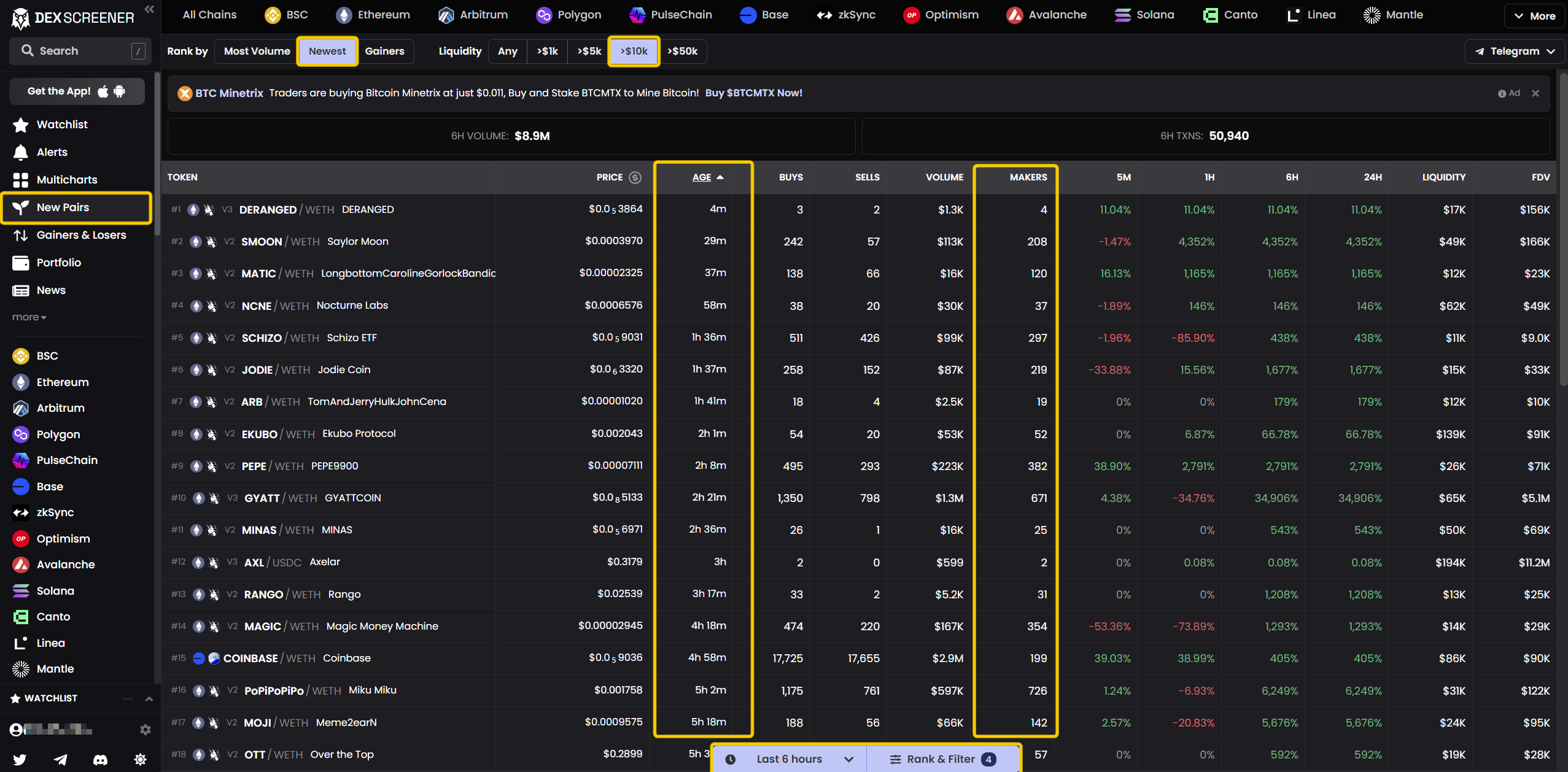This screenshot has height=772, width=1568.
Task: Open the Discord icon at bottom
Action: point(100,760)
